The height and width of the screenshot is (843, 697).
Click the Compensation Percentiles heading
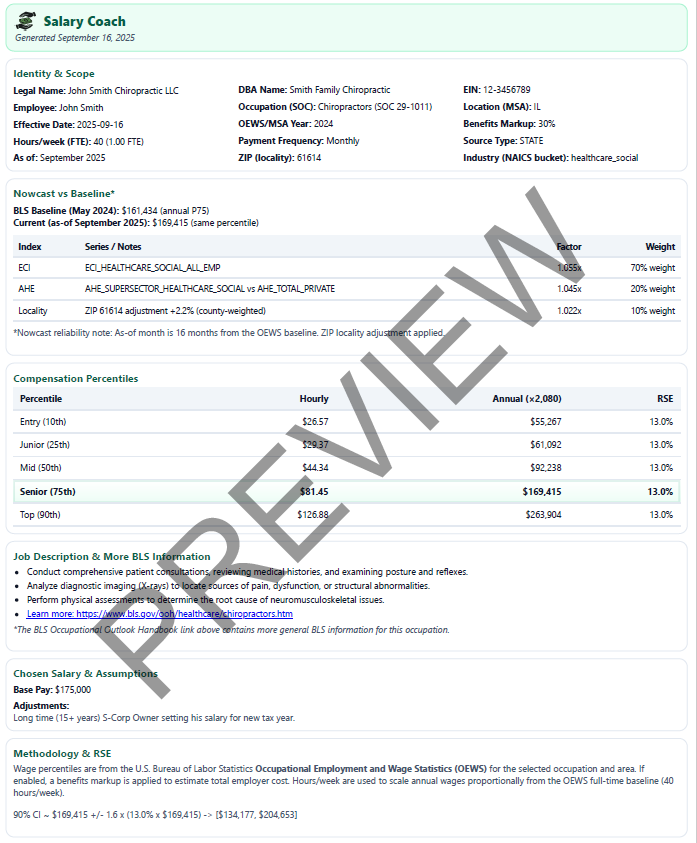pyautogui.click(x=76, y=378)
